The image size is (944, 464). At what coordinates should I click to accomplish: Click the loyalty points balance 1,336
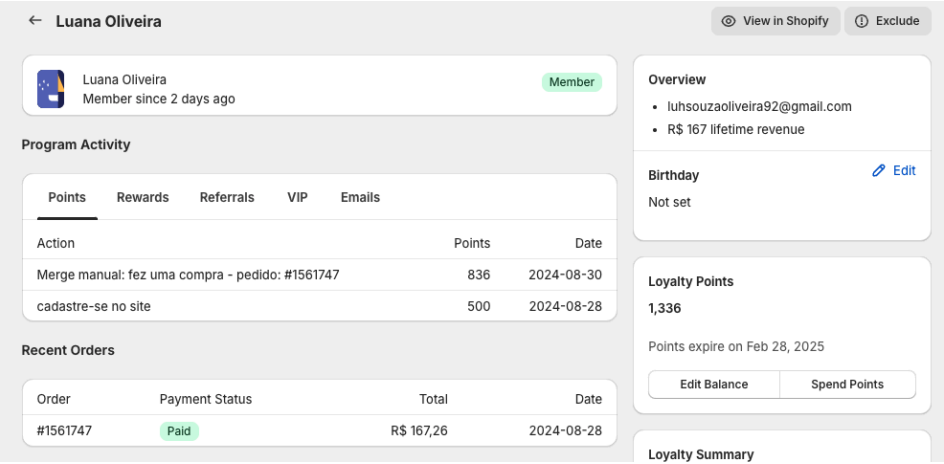[x=665, y=309]
